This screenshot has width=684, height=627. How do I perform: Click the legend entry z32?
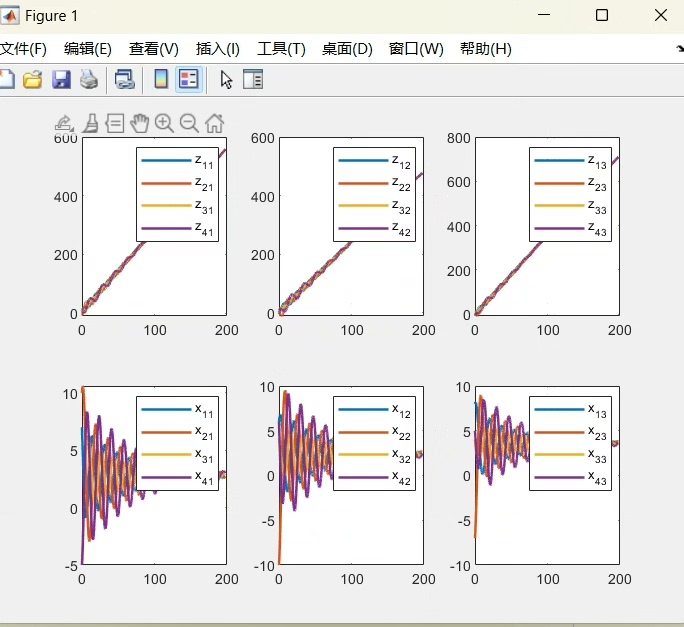coord(401,206)
